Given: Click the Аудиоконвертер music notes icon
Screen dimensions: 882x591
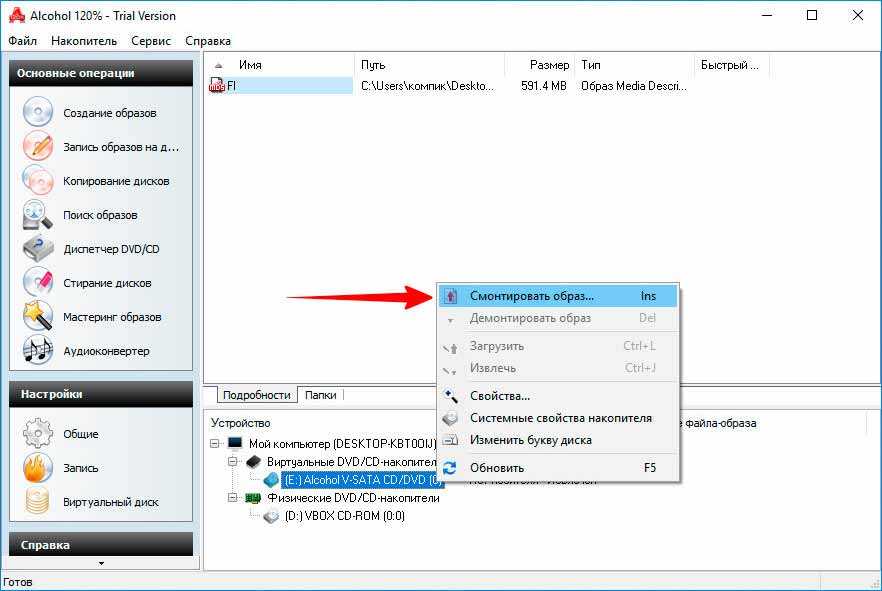Looking at the screenshot, I should tap(38, 350).
